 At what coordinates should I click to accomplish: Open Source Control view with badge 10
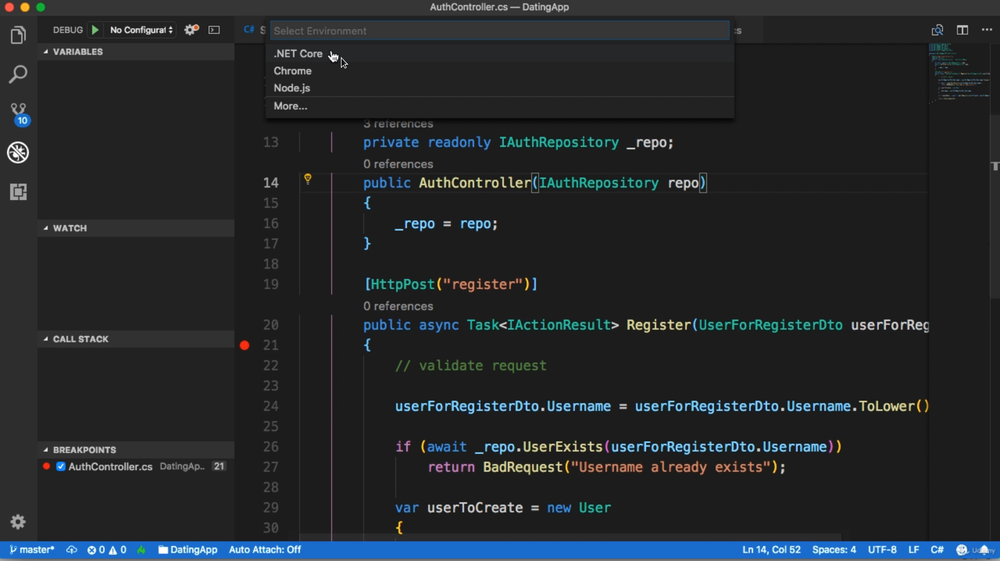pos(18,113)
